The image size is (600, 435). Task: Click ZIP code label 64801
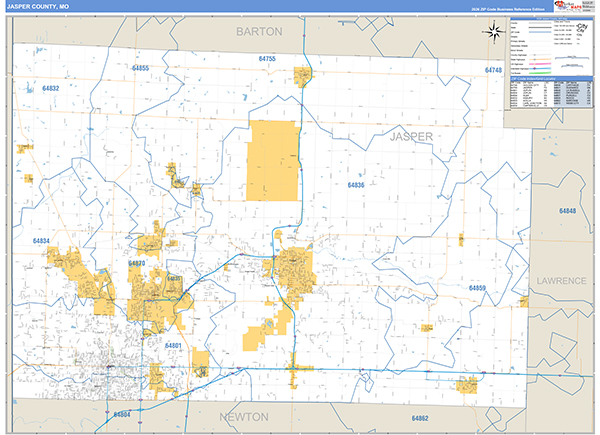tap(173, 345)
